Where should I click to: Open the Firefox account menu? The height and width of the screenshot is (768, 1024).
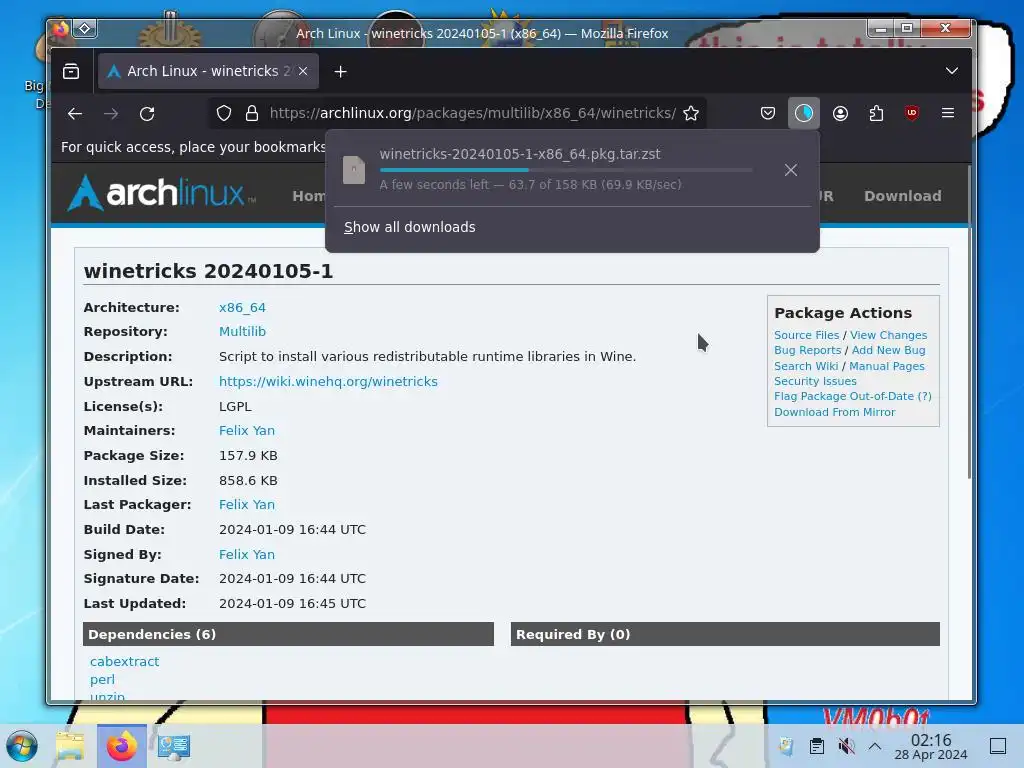(x=840, y=114)
